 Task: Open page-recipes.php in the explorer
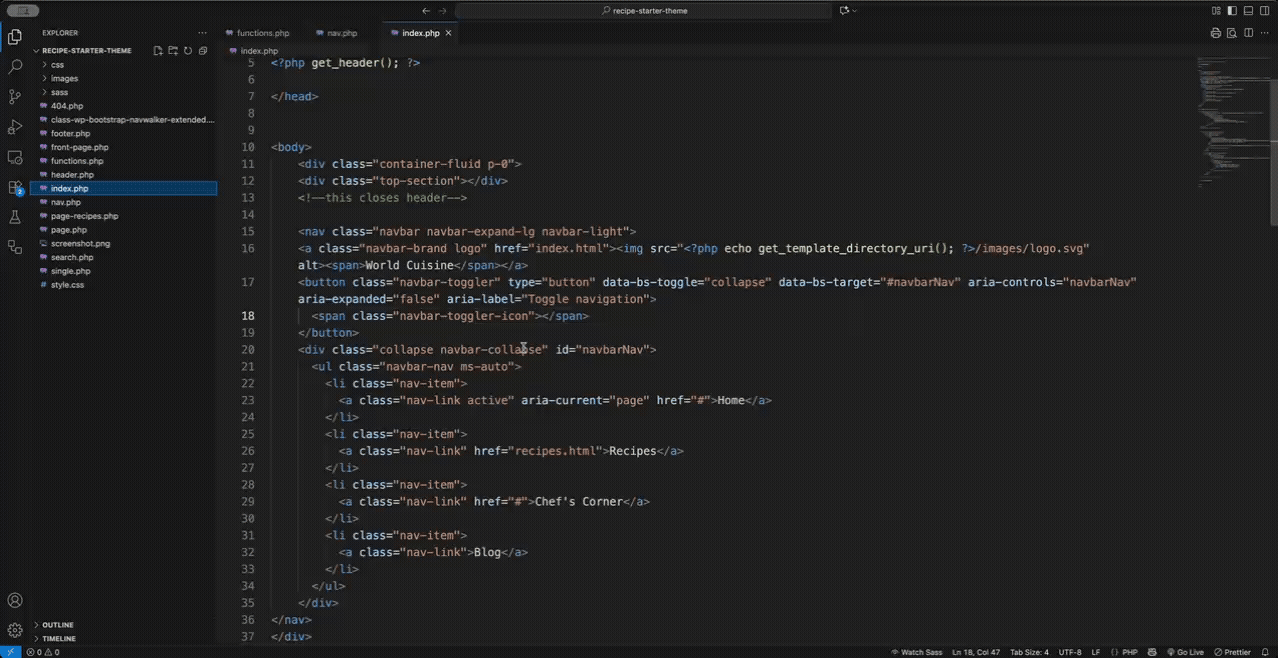coord(84,216)
